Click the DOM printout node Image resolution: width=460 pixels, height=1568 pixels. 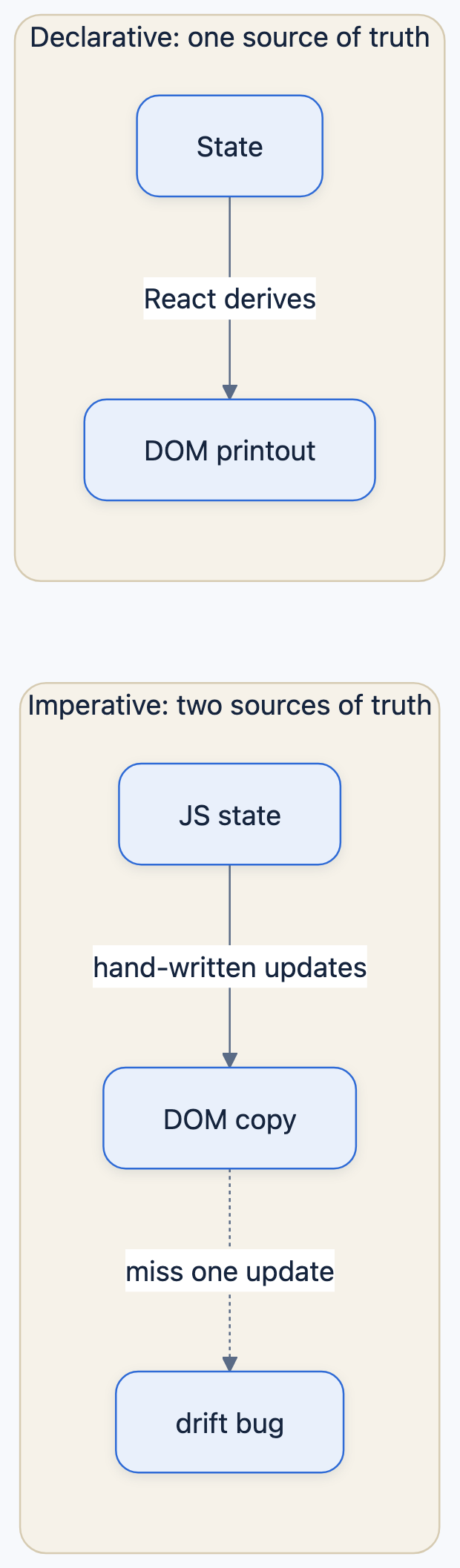pos(229,450)
